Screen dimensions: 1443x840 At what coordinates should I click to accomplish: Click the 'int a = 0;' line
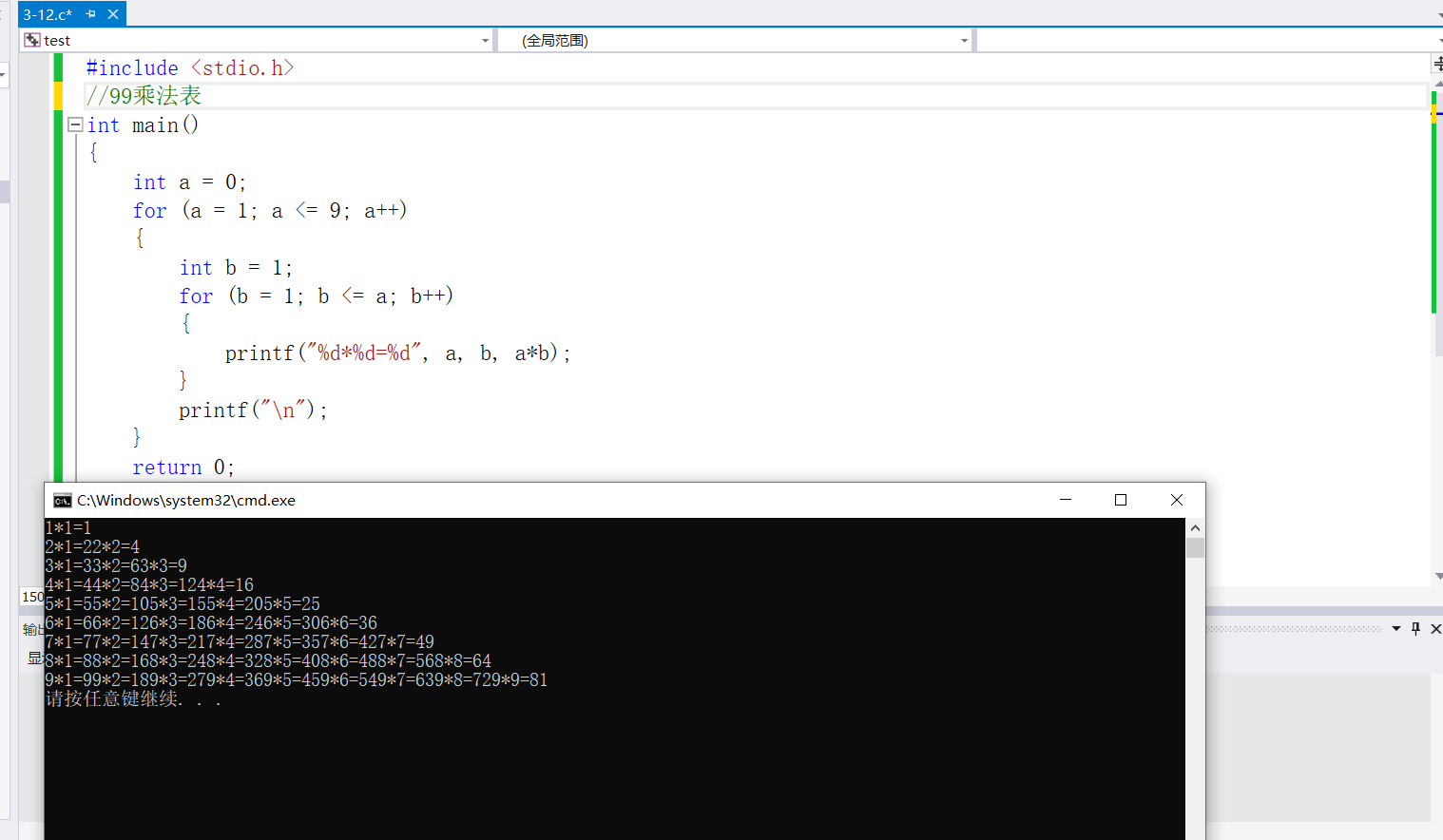(189, 182)
